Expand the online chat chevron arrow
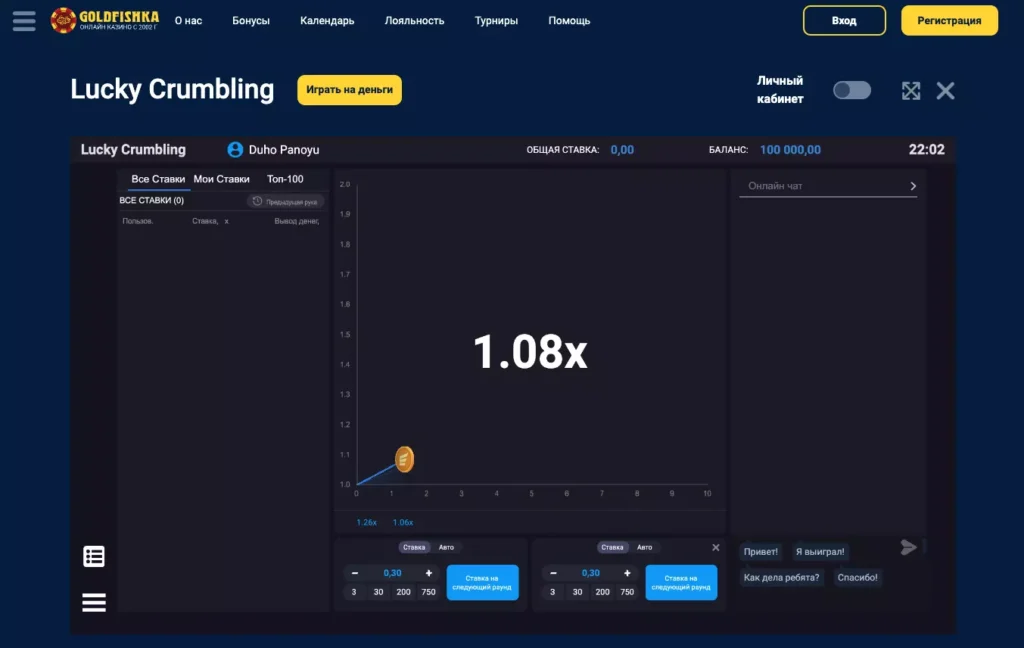 [913, 186]
